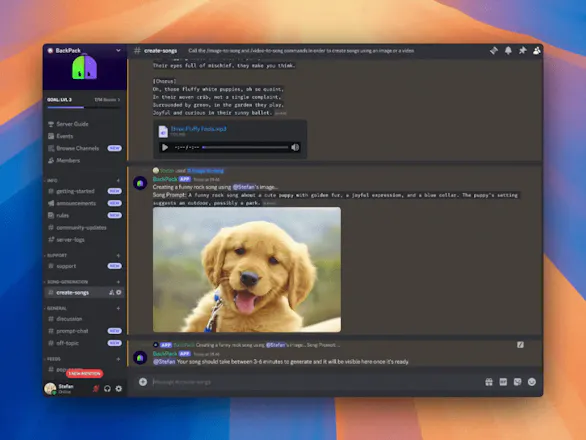Click the notification bell icon
The image size is (586, 440).
point(508,50)
